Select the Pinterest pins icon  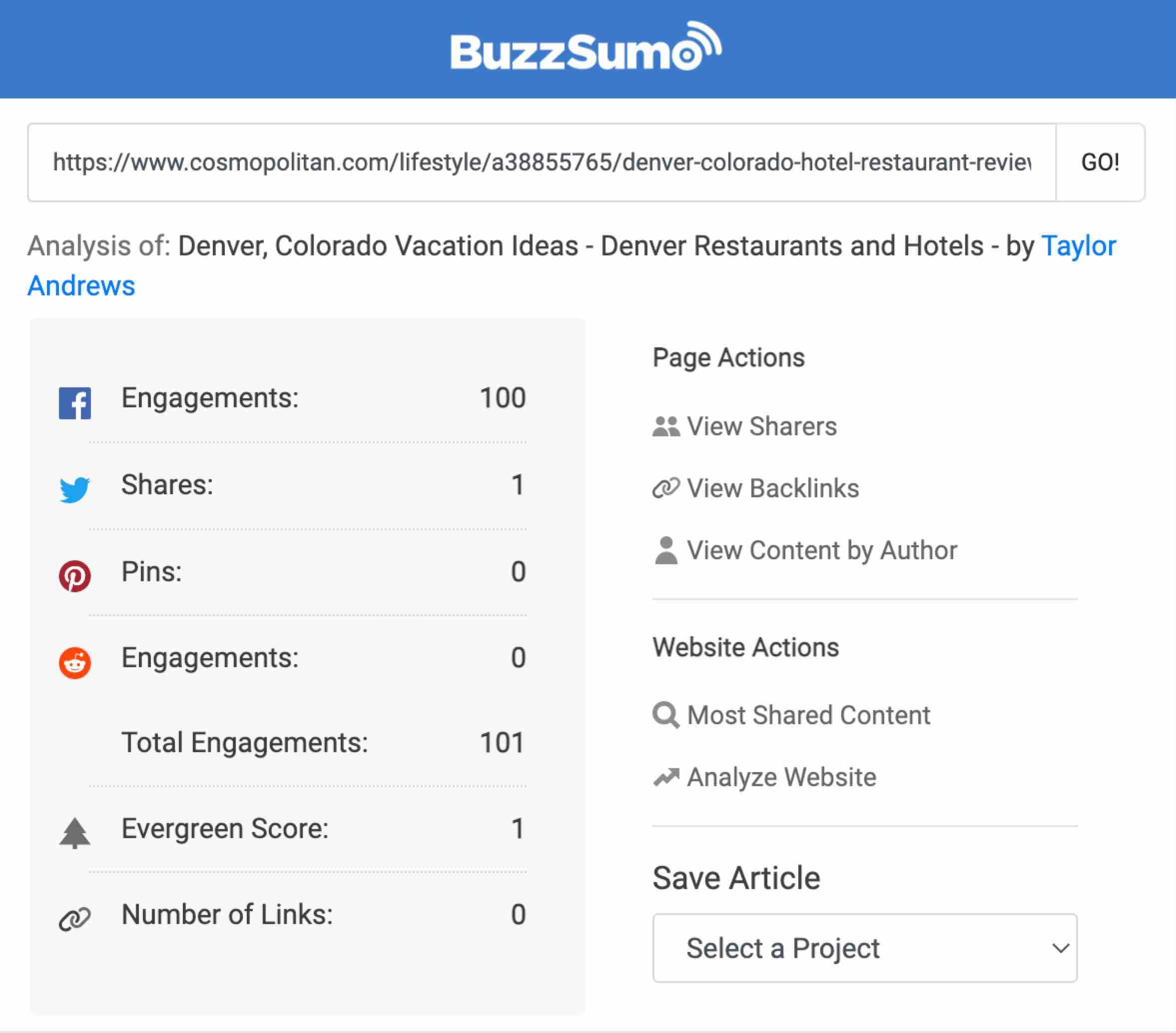coord(75,576)
